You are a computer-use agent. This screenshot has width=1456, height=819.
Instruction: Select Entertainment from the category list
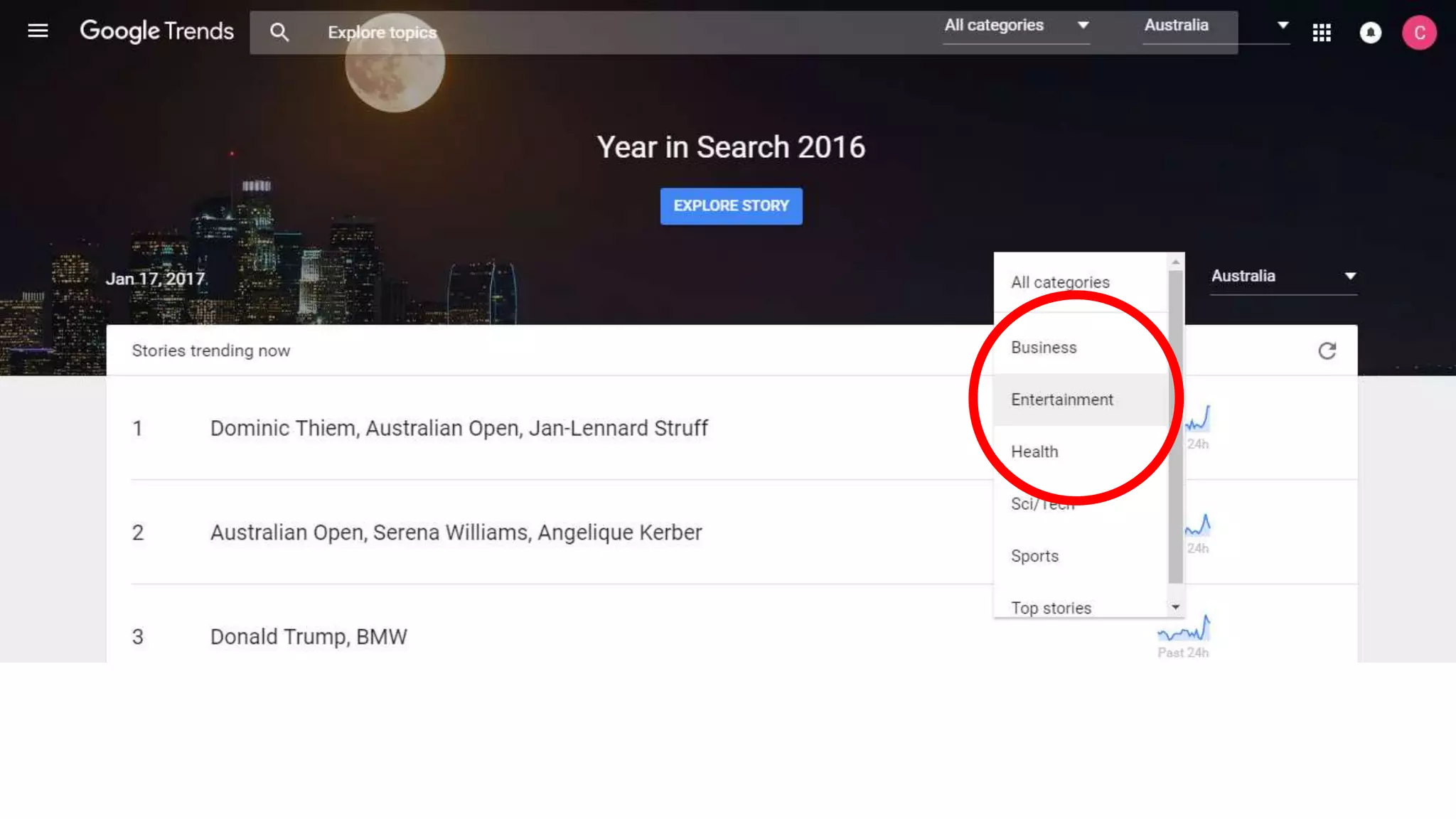(x=1062, y=400)
